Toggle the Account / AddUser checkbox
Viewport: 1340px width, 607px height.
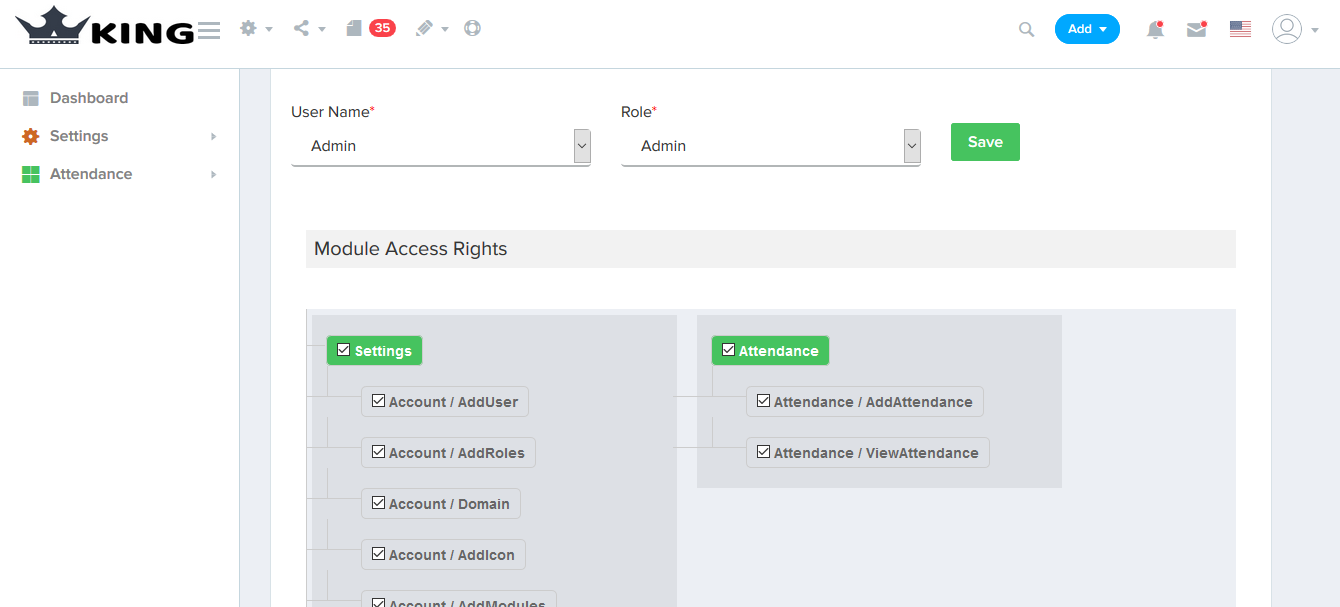[378, 401]
